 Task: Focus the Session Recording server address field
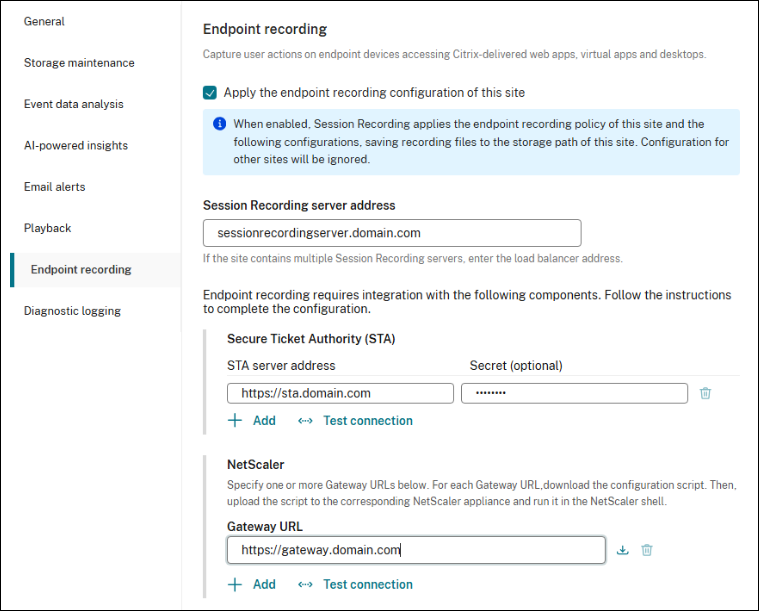(392, 233)
